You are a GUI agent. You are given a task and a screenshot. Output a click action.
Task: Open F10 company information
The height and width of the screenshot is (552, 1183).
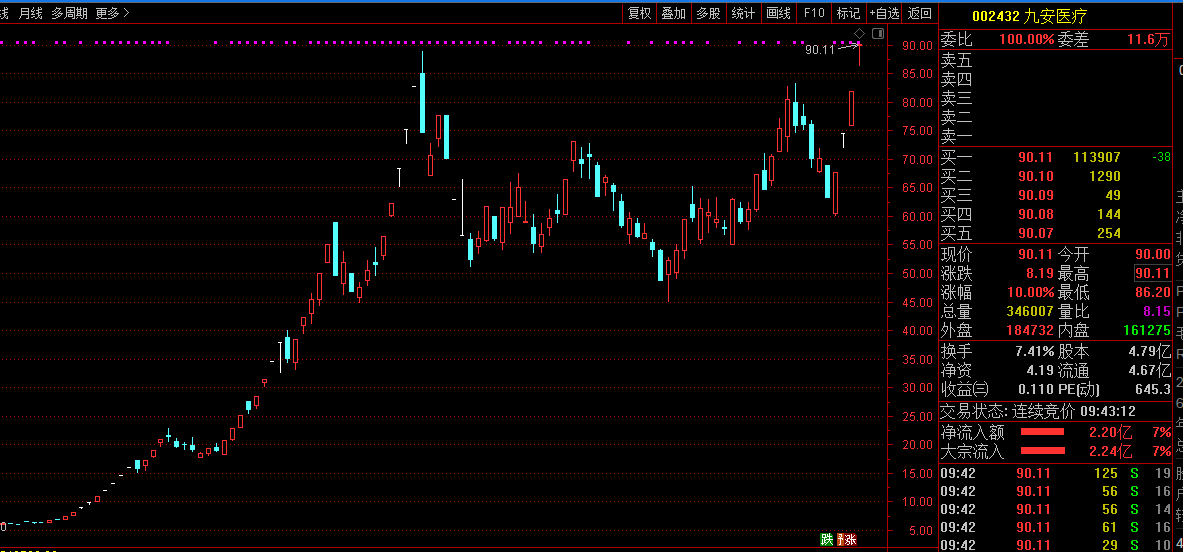(x=814, y=13)
